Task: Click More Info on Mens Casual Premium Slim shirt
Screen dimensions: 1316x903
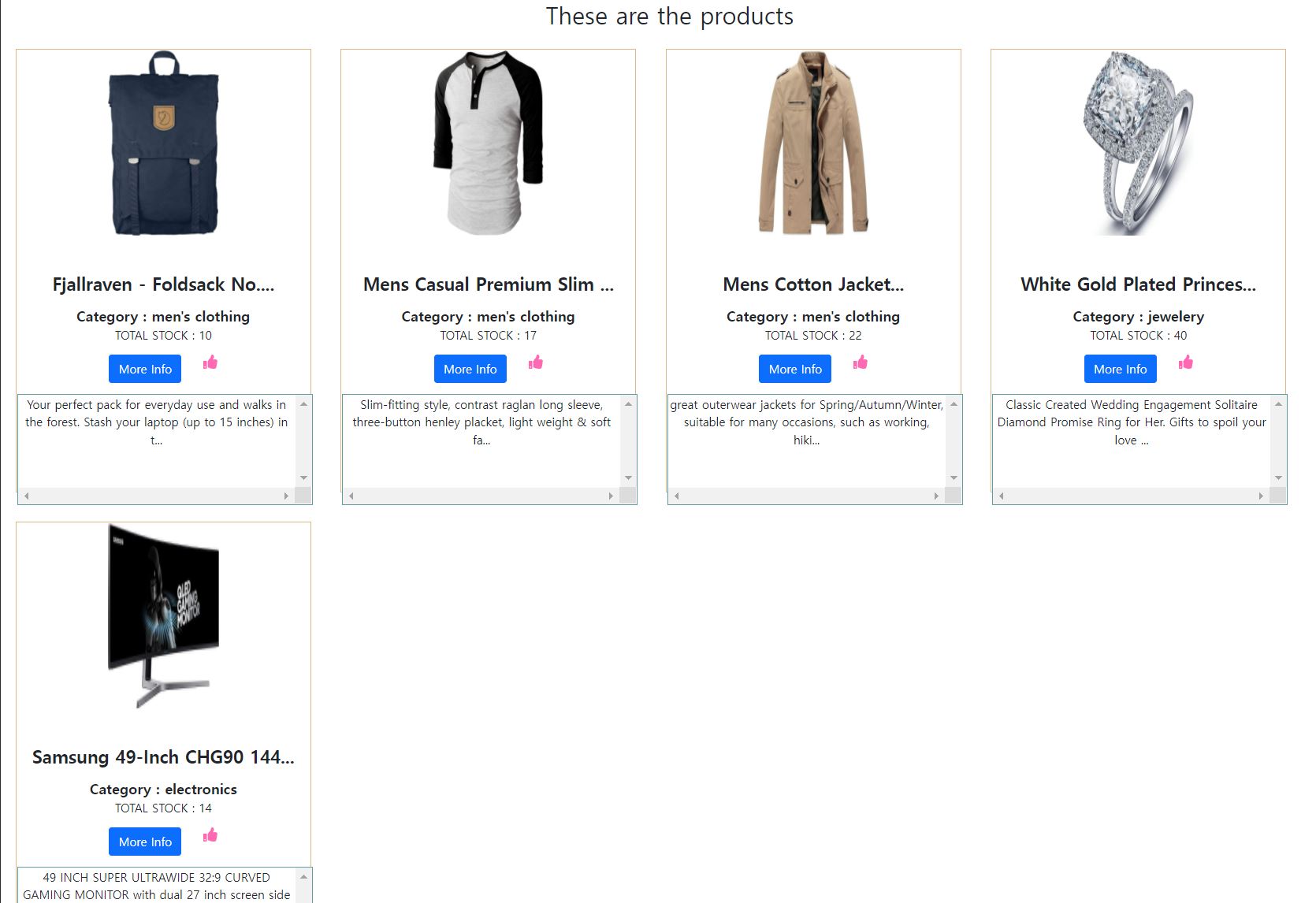Action: click(470, 369)
